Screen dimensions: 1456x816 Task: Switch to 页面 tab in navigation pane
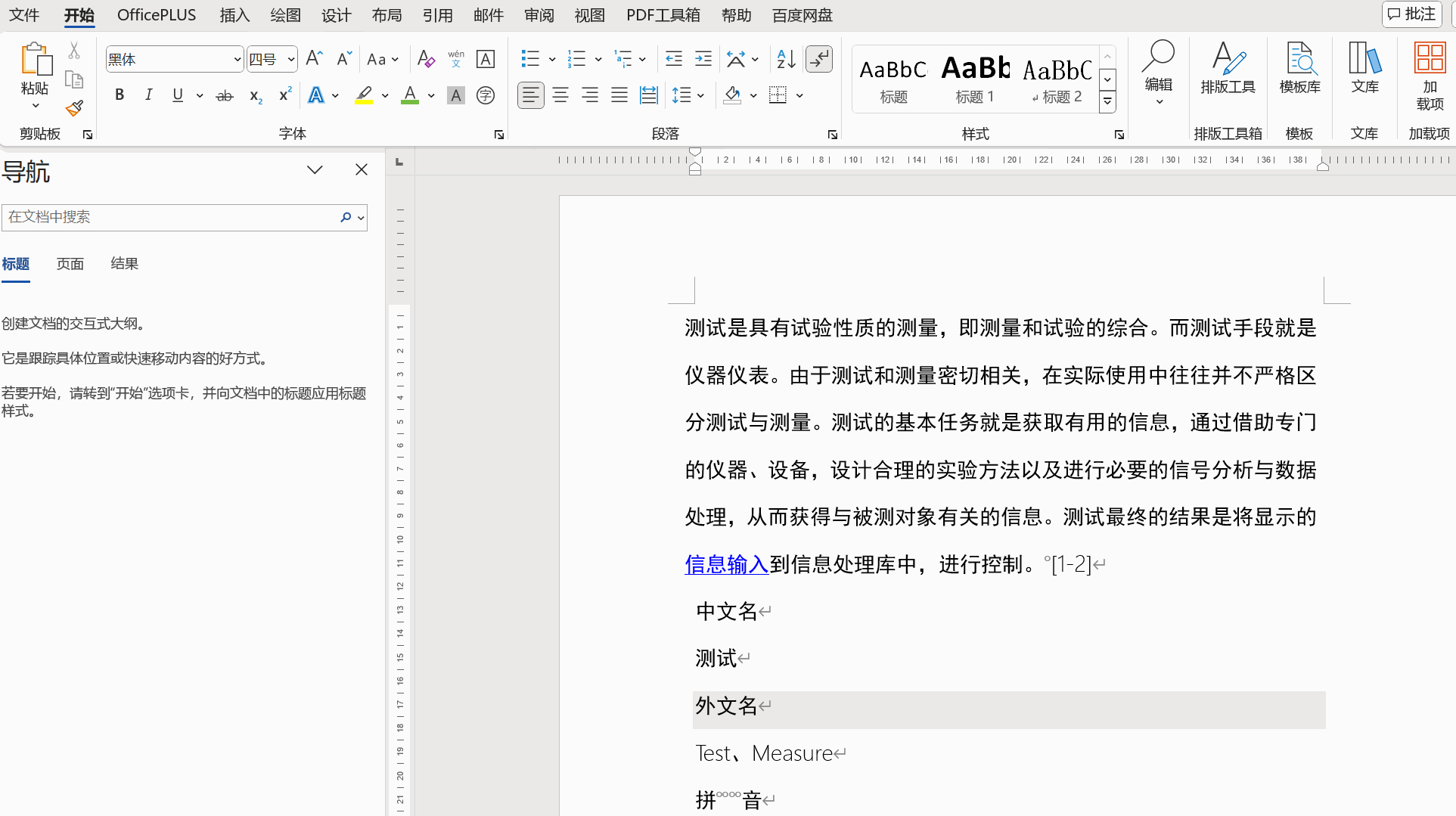pos(70,264)
